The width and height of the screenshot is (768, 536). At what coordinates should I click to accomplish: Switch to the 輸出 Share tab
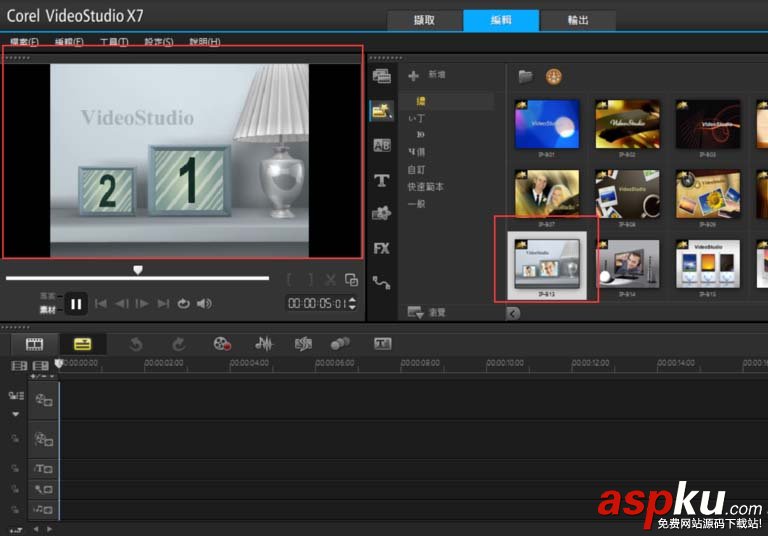pos(578,21)
